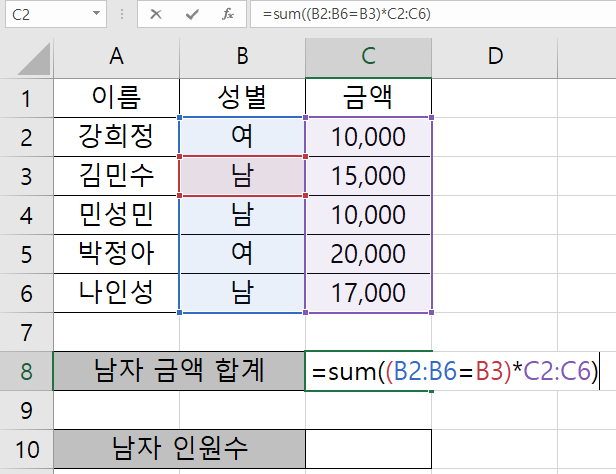Click the formula bar text field
The image size is (616, 474).
(433, 14)
